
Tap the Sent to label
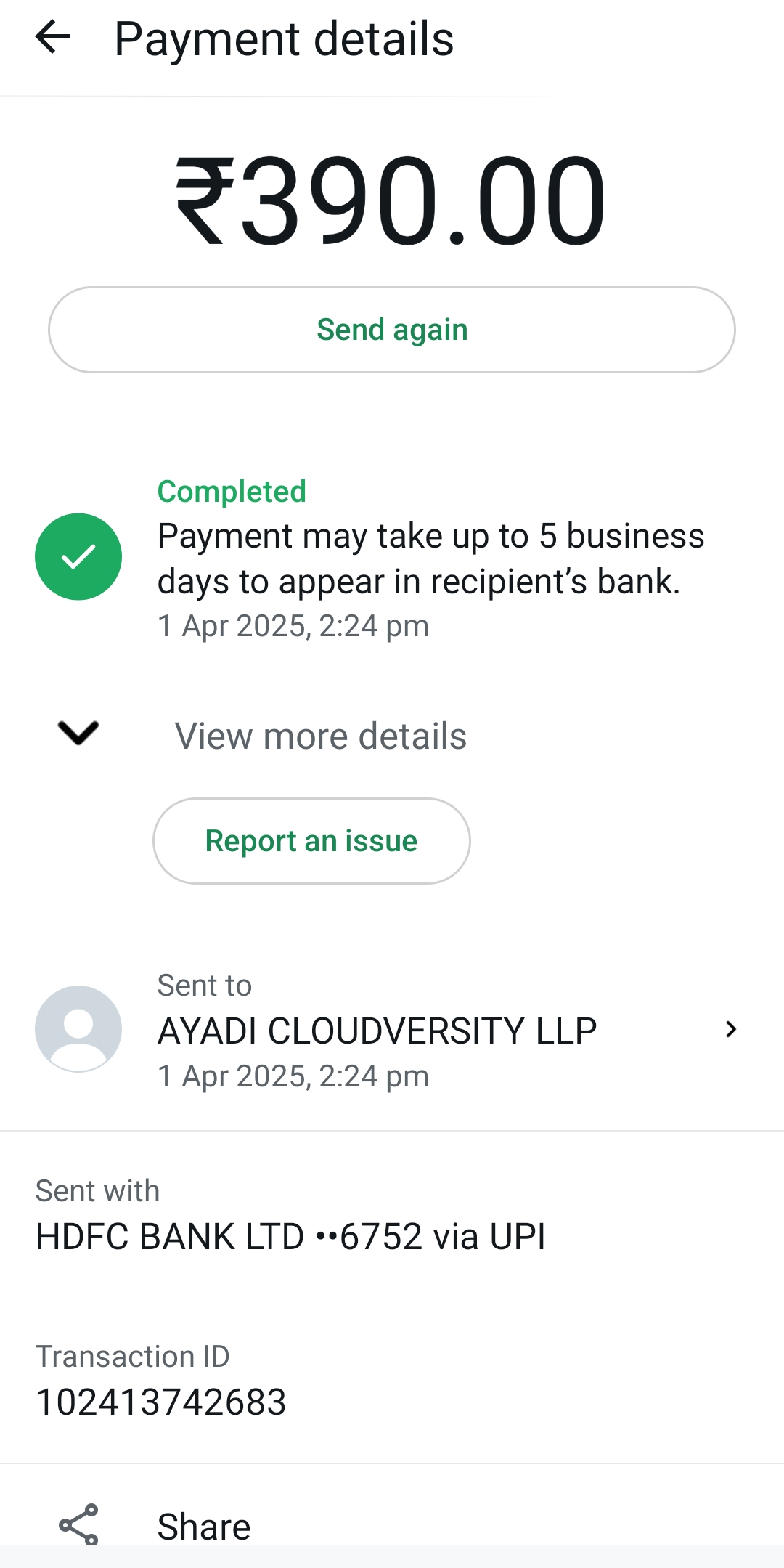click(205, 986)
